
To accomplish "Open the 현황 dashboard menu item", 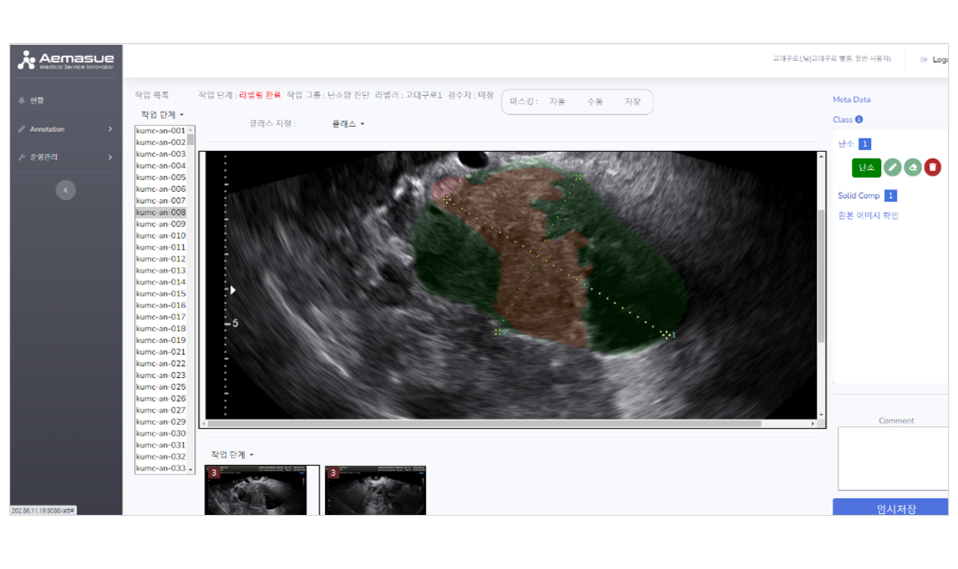I will tap(37, 100).
